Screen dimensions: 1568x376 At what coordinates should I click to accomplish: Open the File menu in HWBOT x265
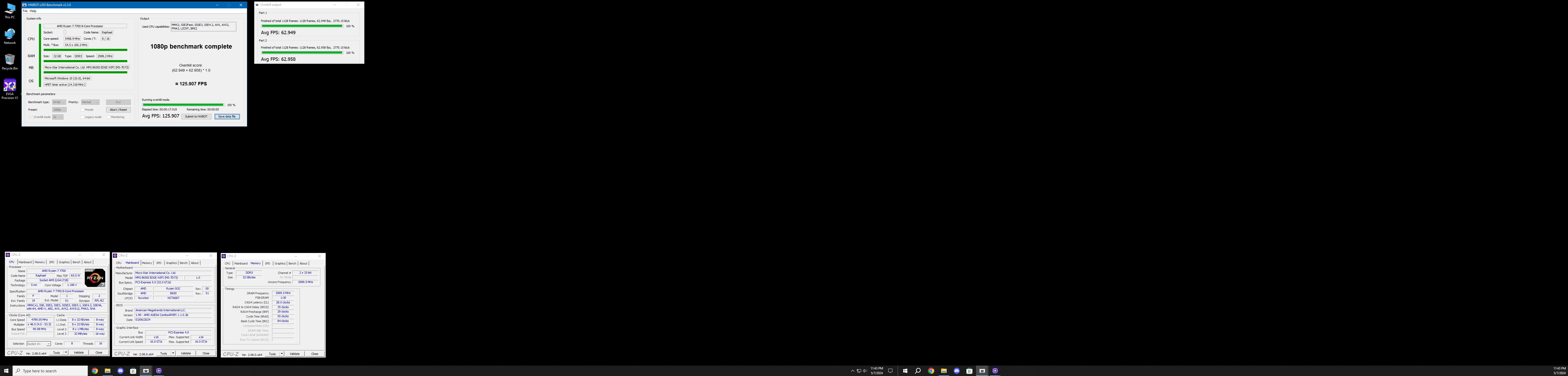[x=25, y=11]
